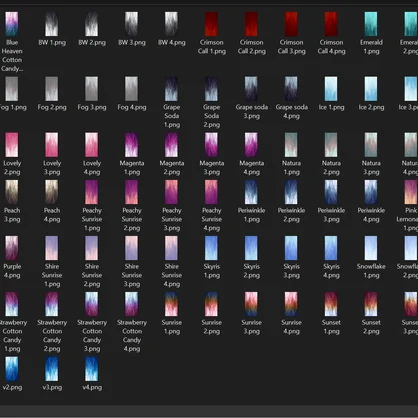The height and width of the screenshot is (418, 418).
Task: Select the BW 4.png file thumbnail
Action: pyautogui.click(x=172, y=24)
